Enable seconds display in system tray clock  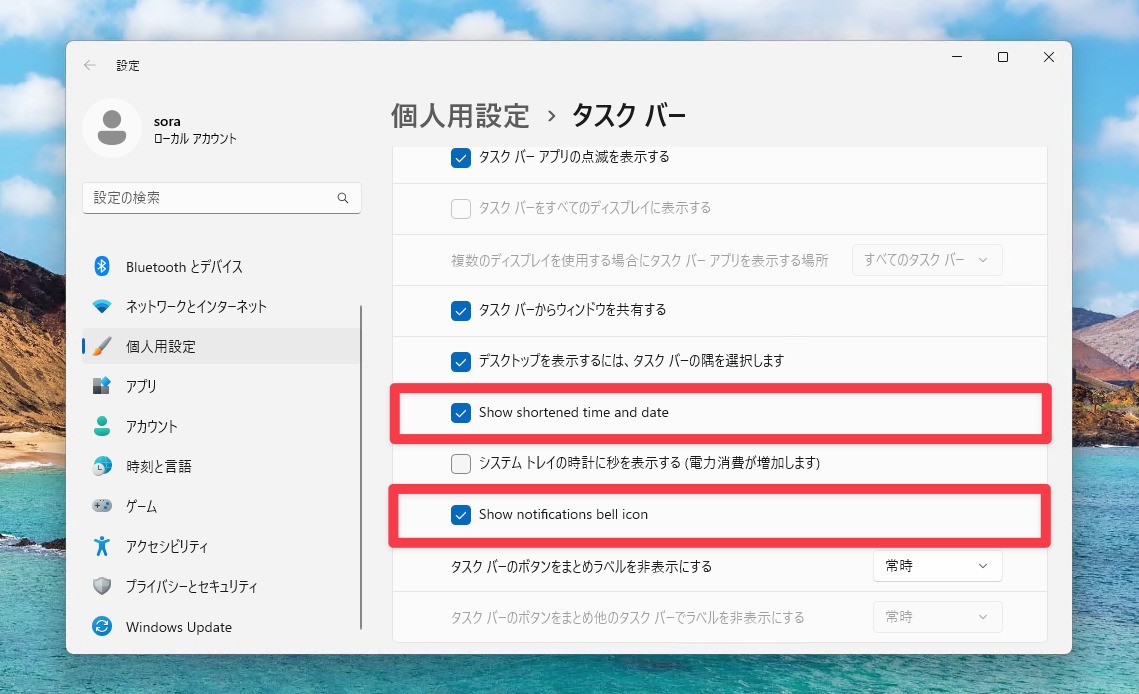click(x=461, y=463)
